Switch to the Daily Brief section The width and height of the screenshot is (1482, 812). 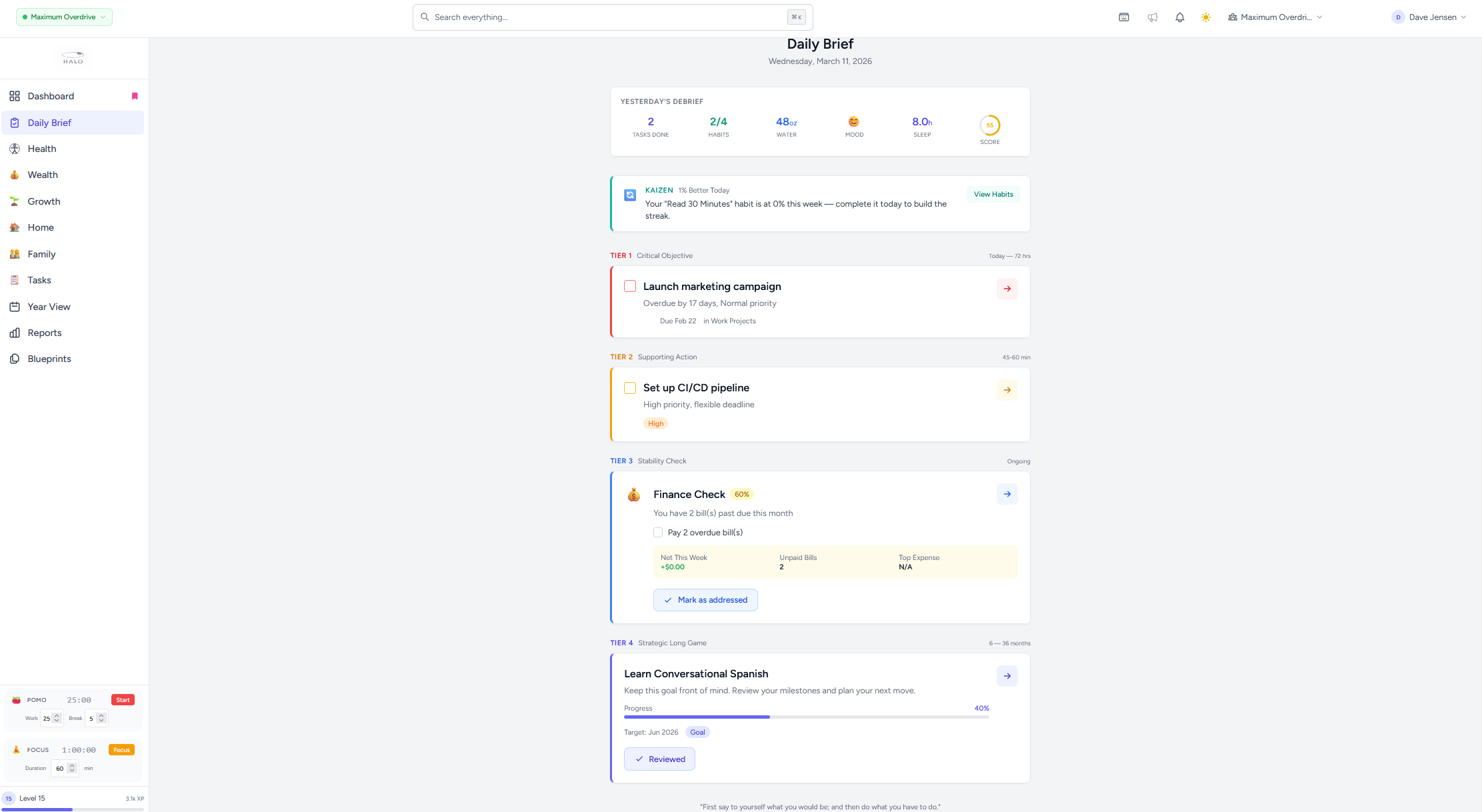[x=49, y=123]
